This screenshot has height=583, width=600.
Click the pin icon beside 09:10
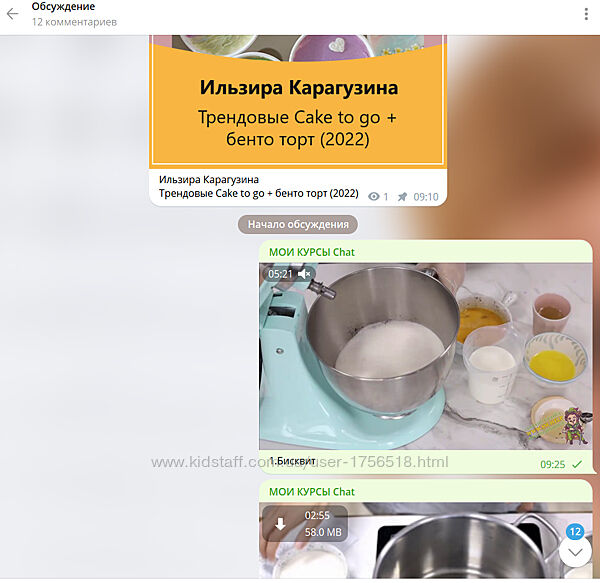pyautogui.click(x=402, y=197)
